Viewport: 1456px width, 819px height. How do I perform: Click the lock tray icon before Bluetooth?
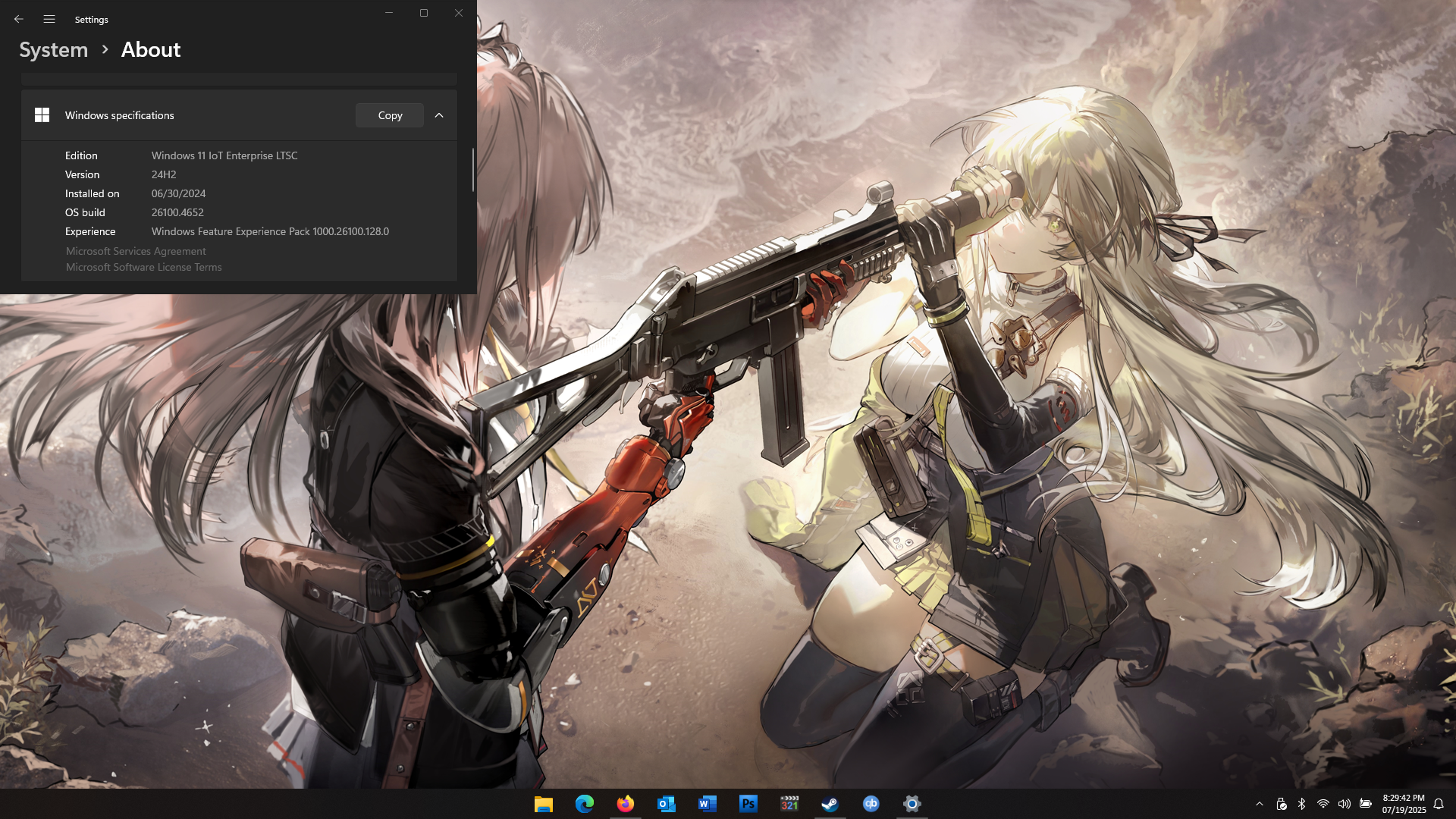pyautogui.click(x=1281, y=804)
